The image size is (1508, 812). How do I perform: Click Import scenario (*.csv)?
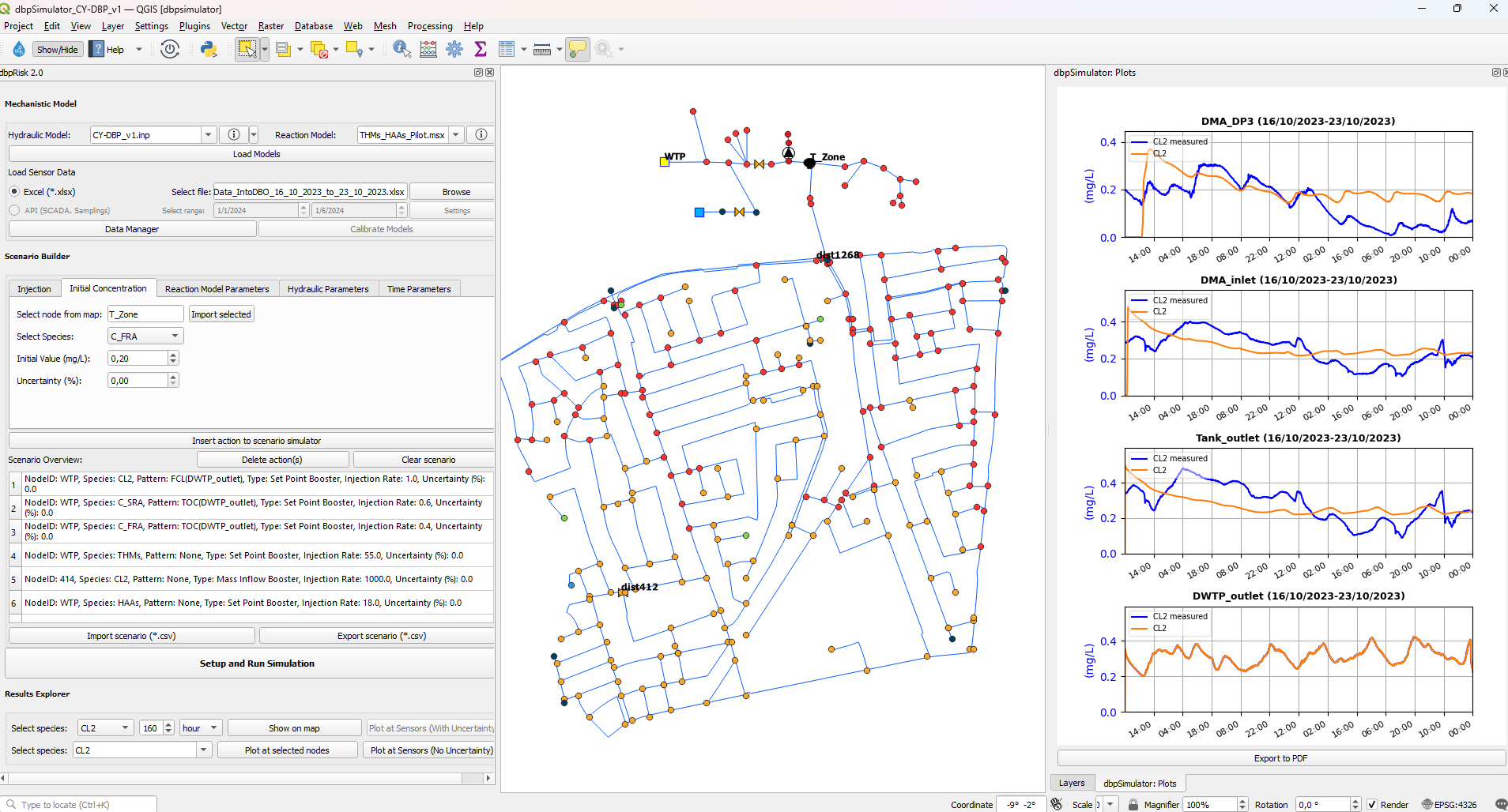click(131, 636)
